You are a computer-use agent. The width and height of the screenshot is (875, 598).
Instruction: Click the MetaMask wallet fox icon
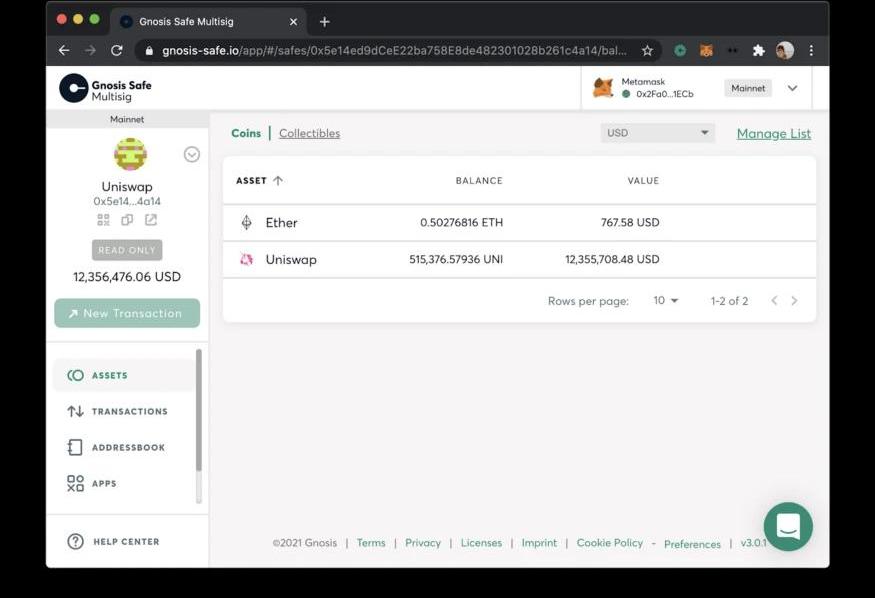tap(603, 88)
